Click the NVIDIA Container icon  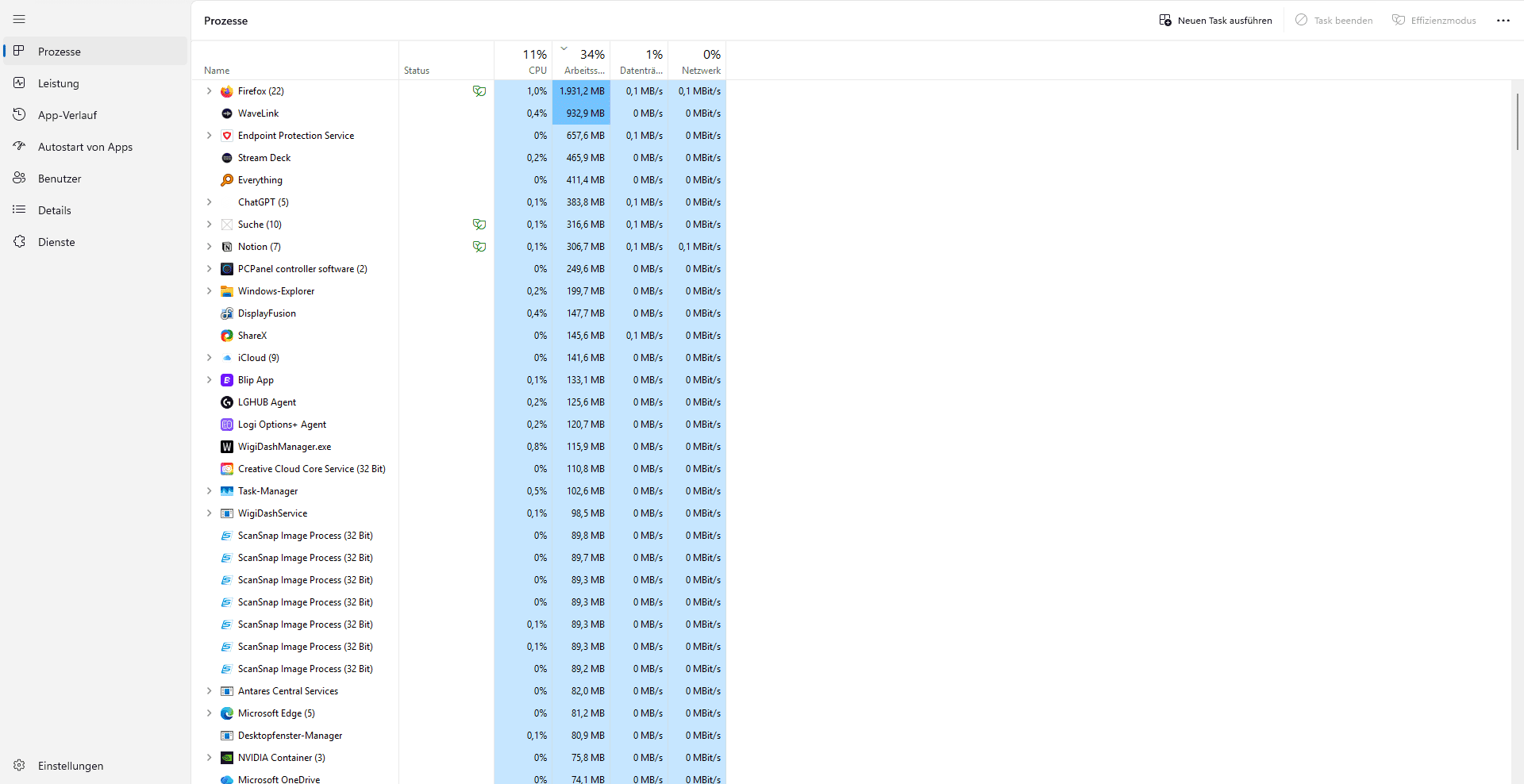tap(227, 758)
